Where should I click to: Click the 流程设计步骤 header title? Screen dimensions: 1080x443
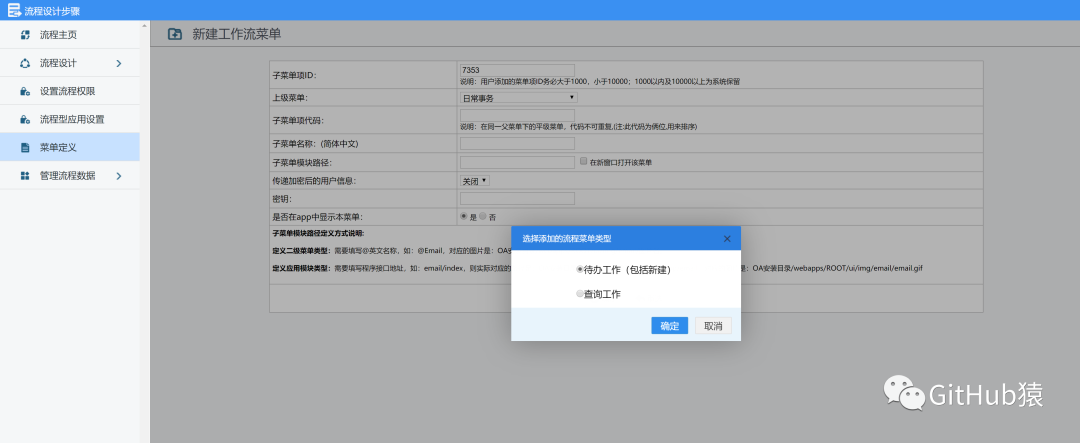[x=52, y=10]
